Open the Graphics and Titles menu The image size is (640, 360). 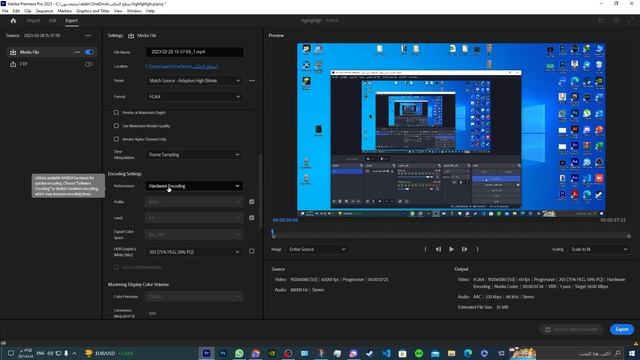pos(93,11)
